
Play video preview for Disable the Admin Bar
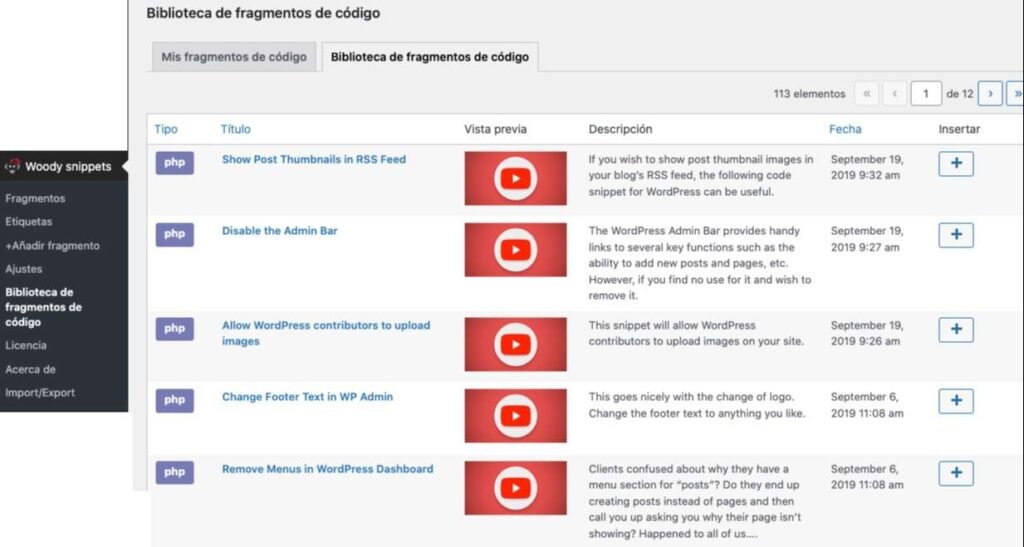[515, 249]
